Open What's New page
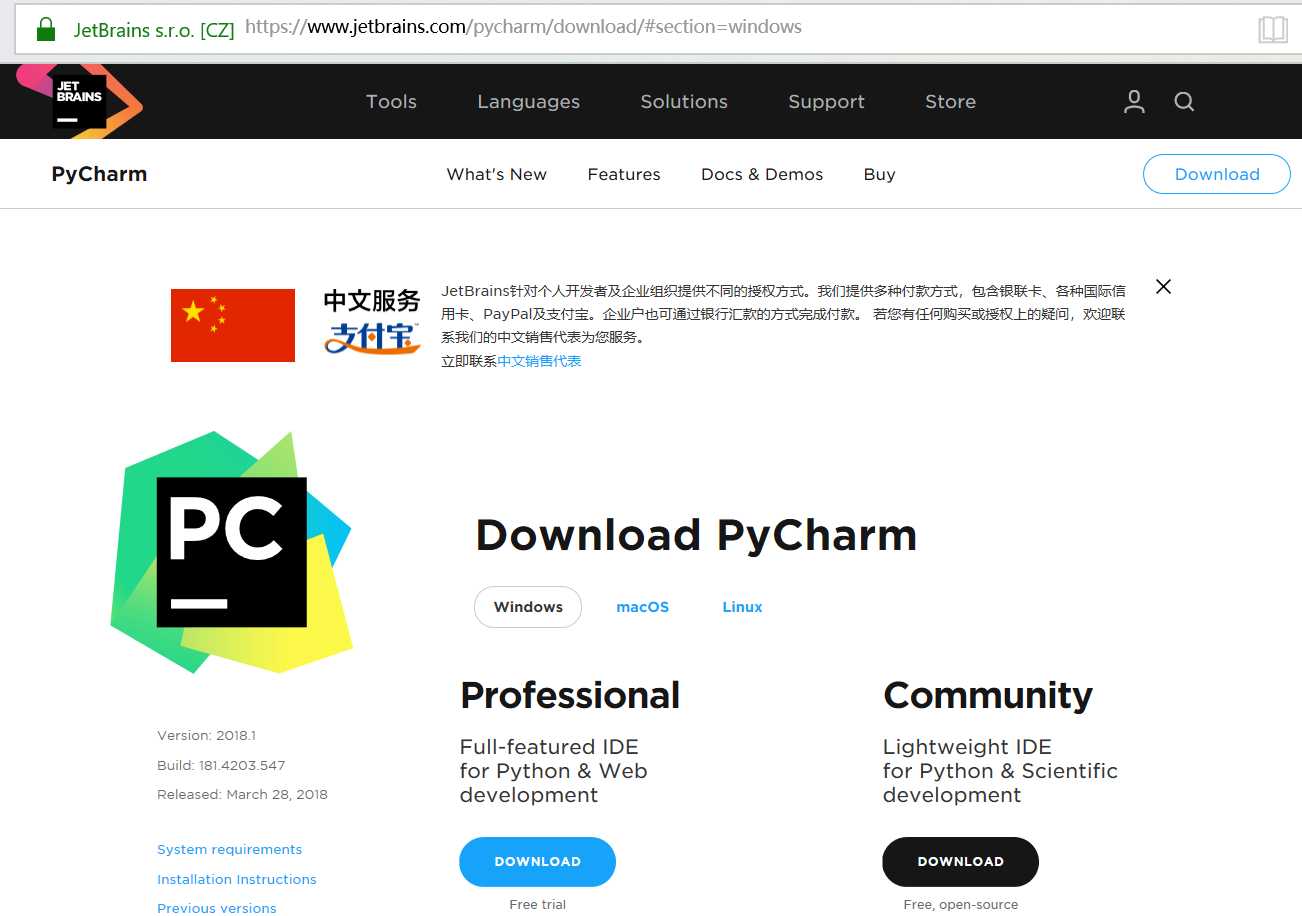The width and height of the screenshot is (1302, 916). tap(496, 174)
